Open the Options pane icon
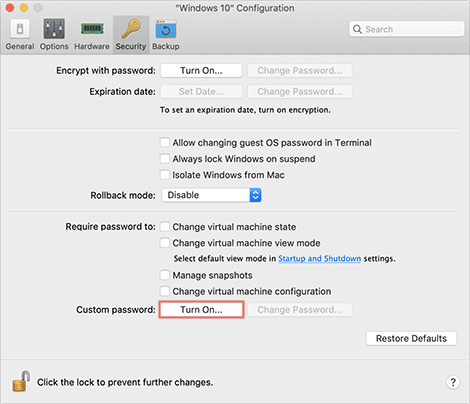The height and width of the screenshot is (404, 470). [54, 29]
